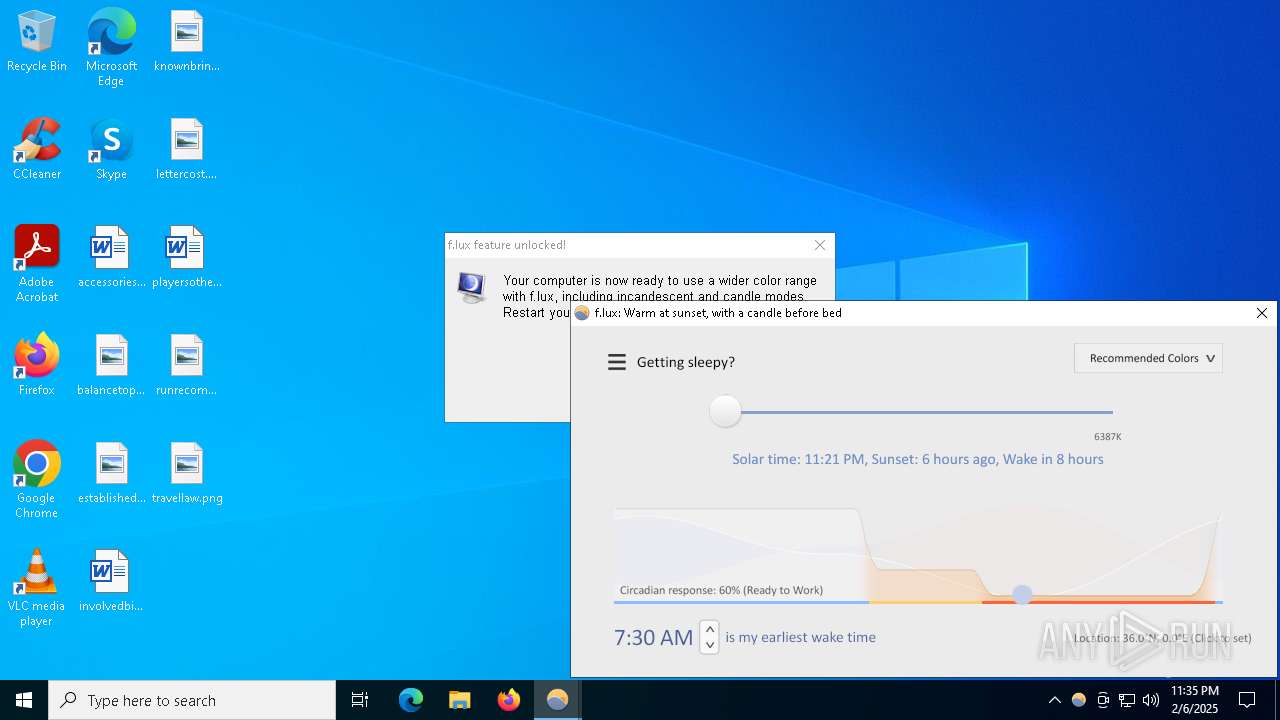Click the taskbar search box
This screenshot has height=720, width=1280.
[192, 700]
